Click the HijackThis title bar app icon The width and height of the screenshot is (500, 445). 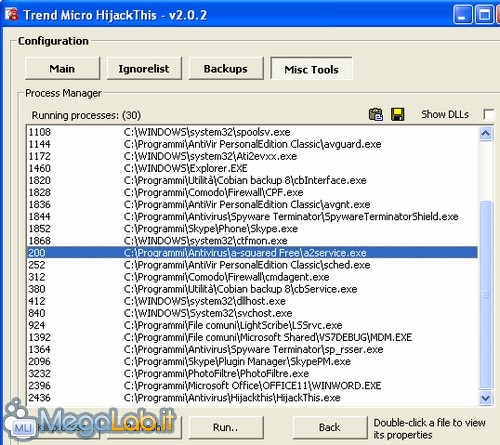point(11,15)
